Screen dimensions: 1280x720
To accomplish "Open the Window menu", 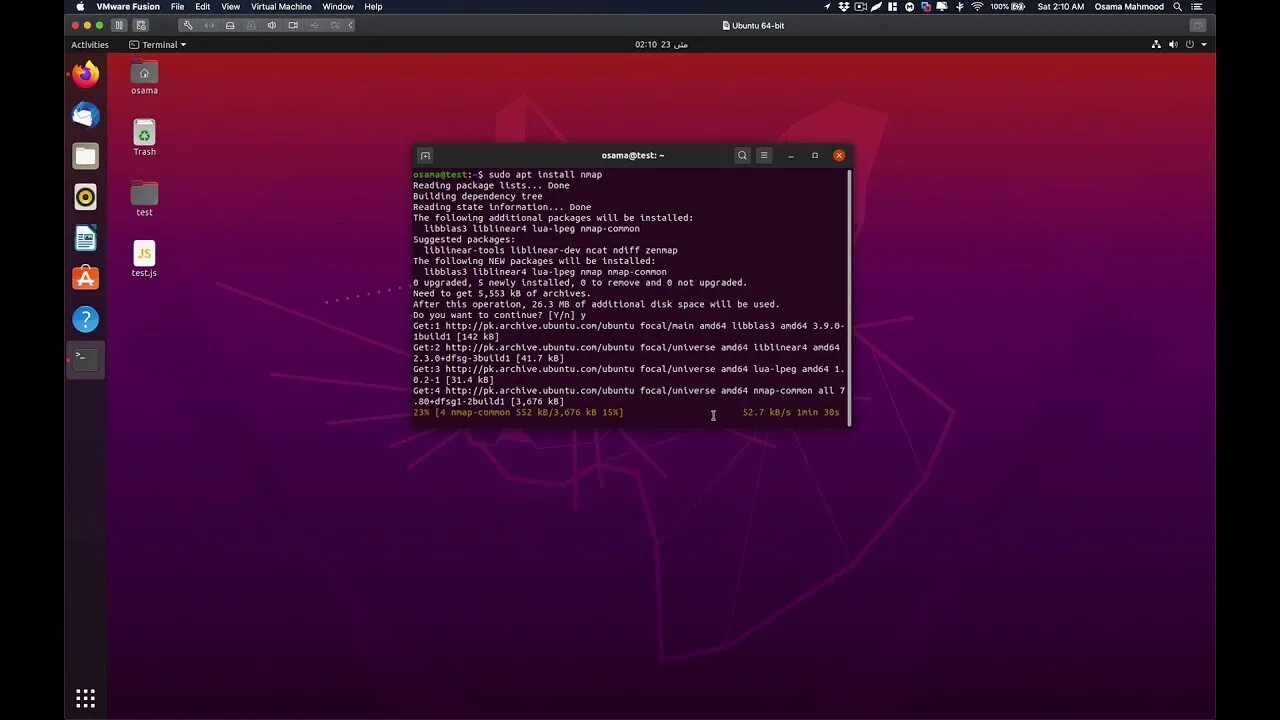I will tap(338, 7).
